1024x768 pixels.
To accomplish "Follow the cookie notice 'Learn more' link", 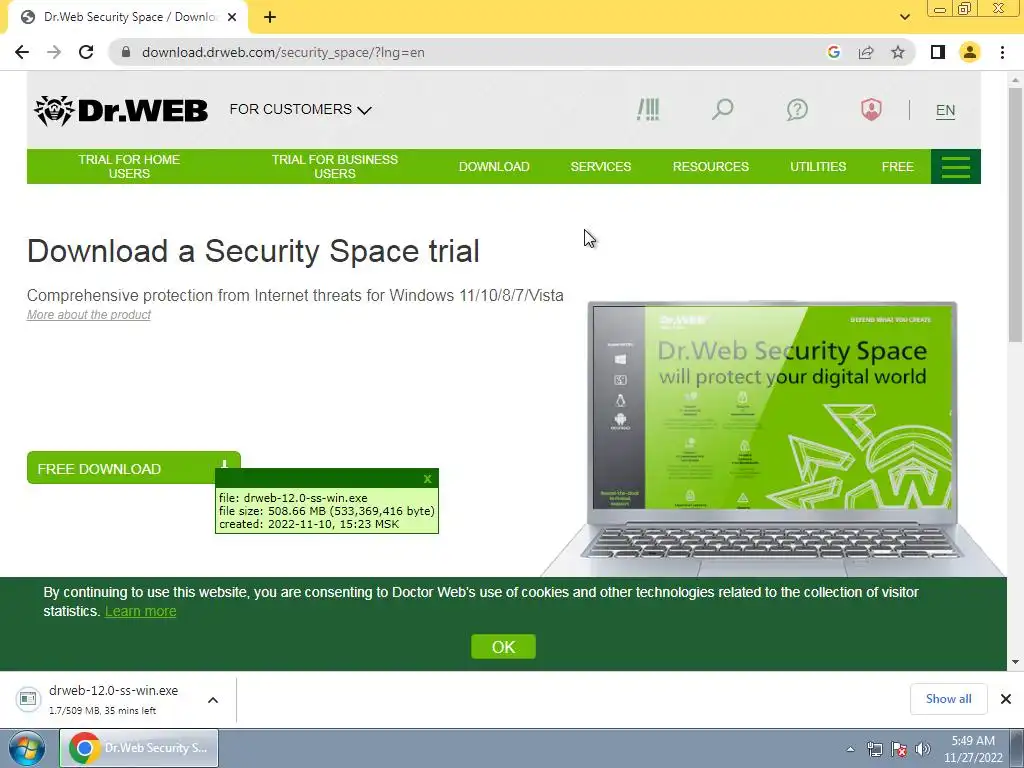I will [140, 611].
